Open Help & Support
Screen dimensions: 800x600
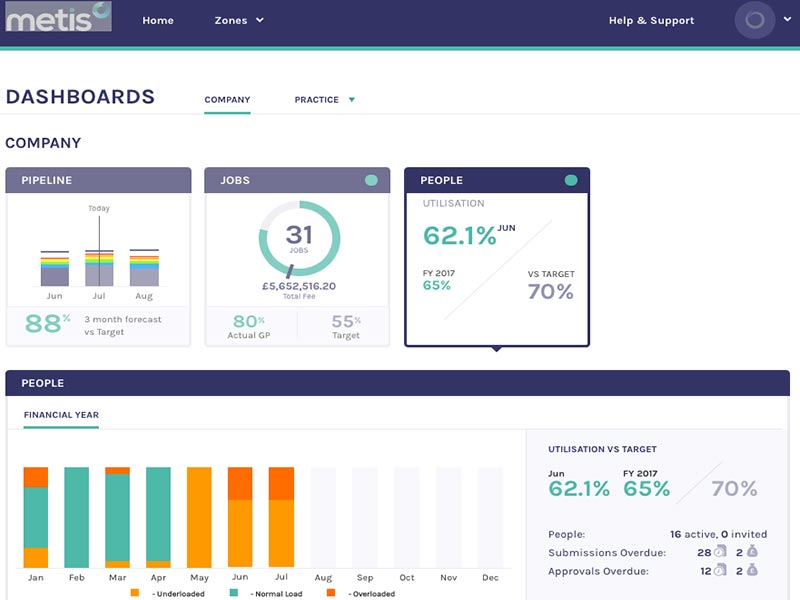point(651,19)
